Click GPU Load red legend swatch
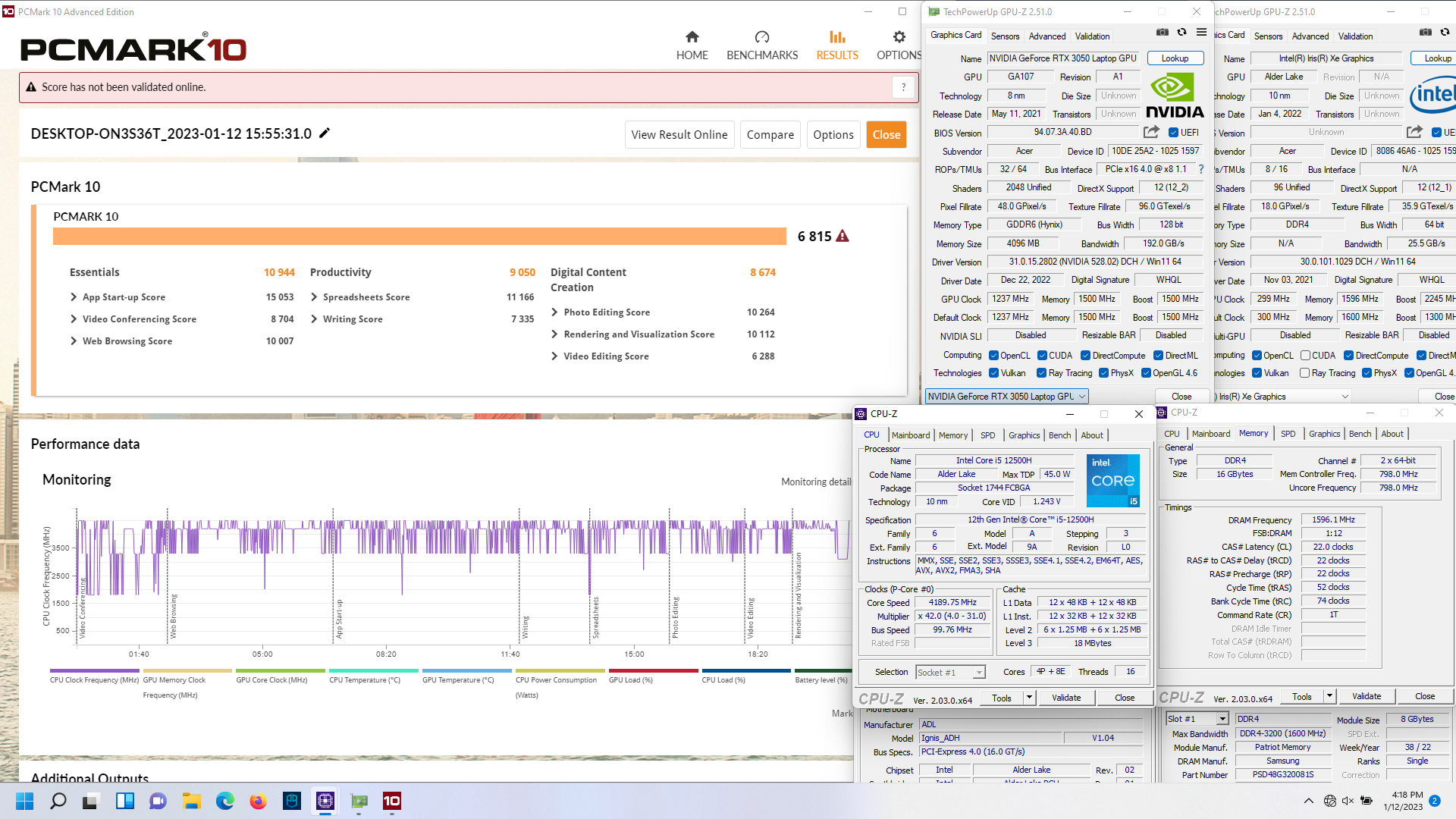The width and height of the screenshot is (1456, 819). click(654, 671)
